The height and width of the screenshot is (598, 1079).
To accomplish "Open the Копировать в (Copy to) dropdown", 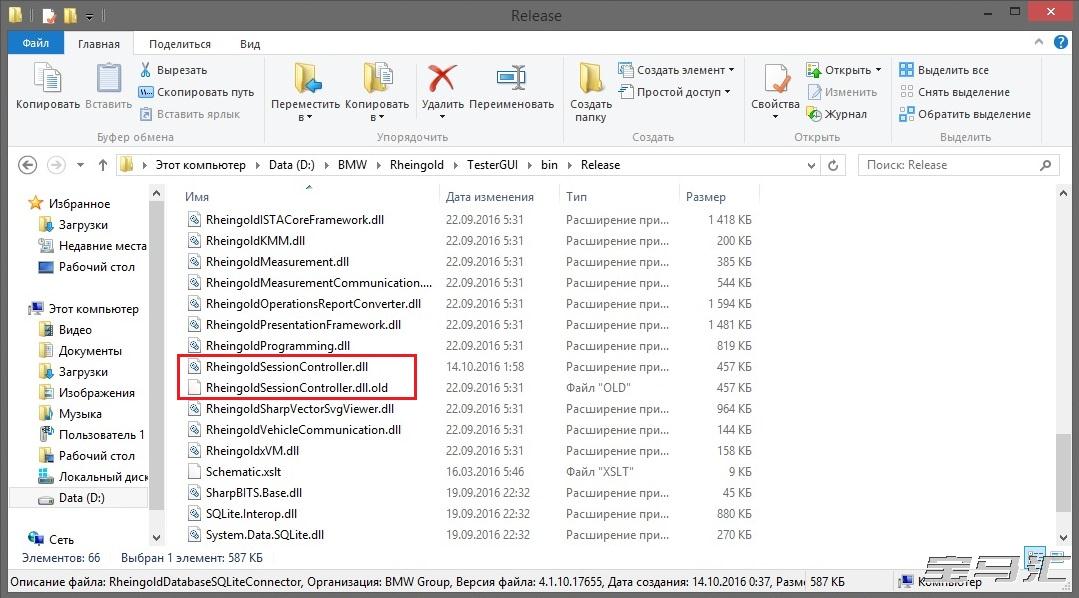I will point(376,117).
